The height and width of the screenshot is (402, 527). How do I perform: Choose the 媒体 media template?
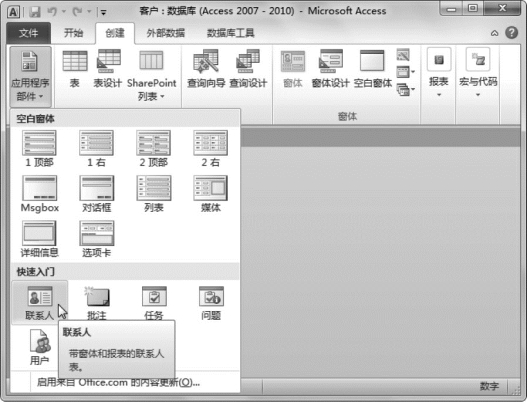pyautogui.click(x=210, y=194)
